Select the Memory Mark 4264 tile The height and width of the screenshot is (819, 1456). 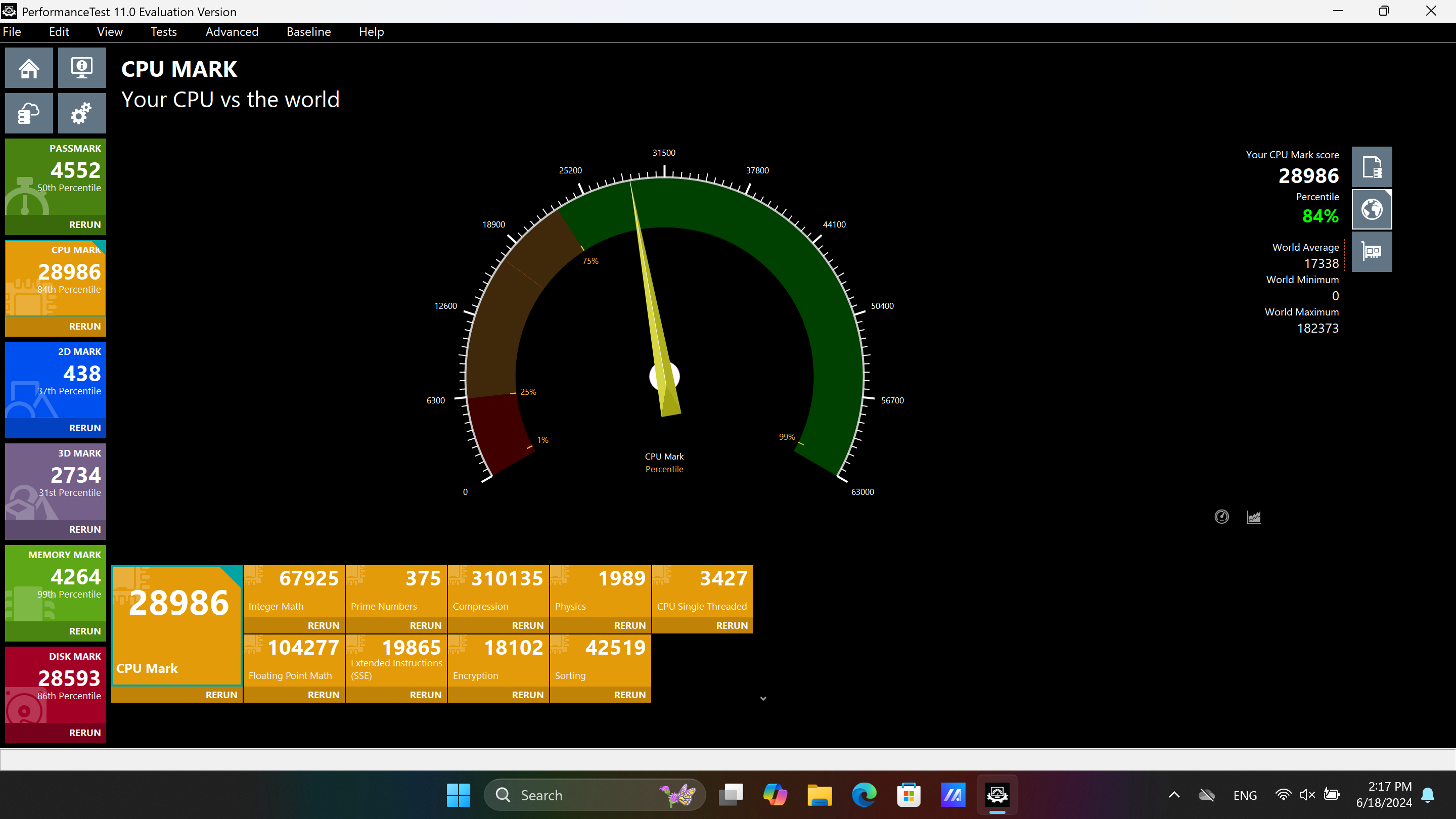56,584
